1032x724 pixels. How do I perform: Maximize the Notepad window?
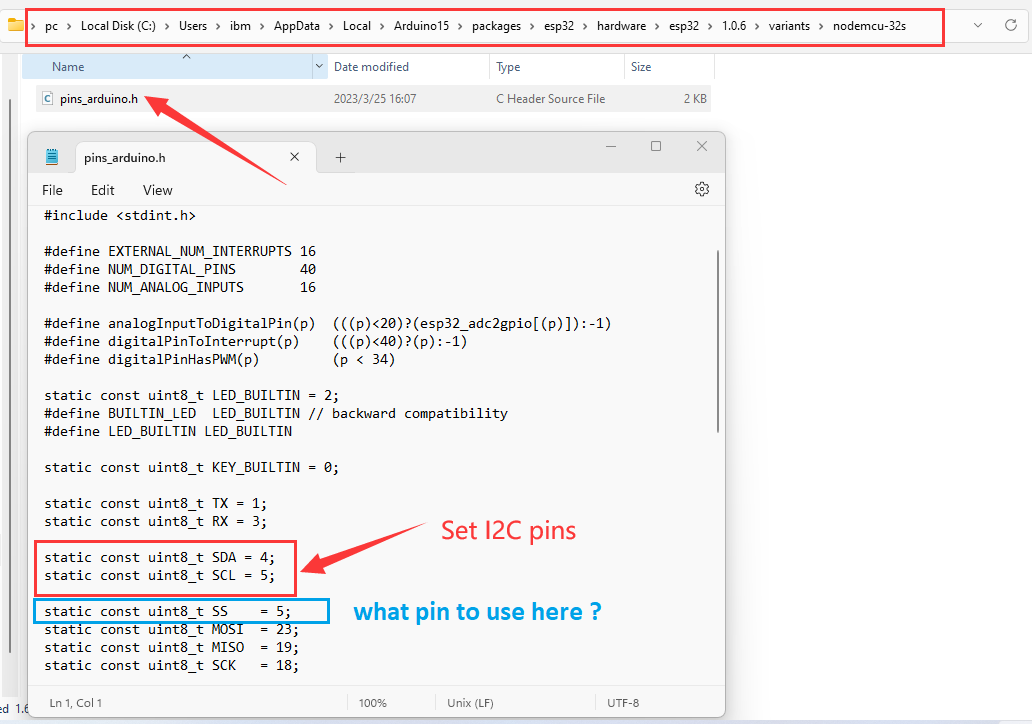pos(656,146)
